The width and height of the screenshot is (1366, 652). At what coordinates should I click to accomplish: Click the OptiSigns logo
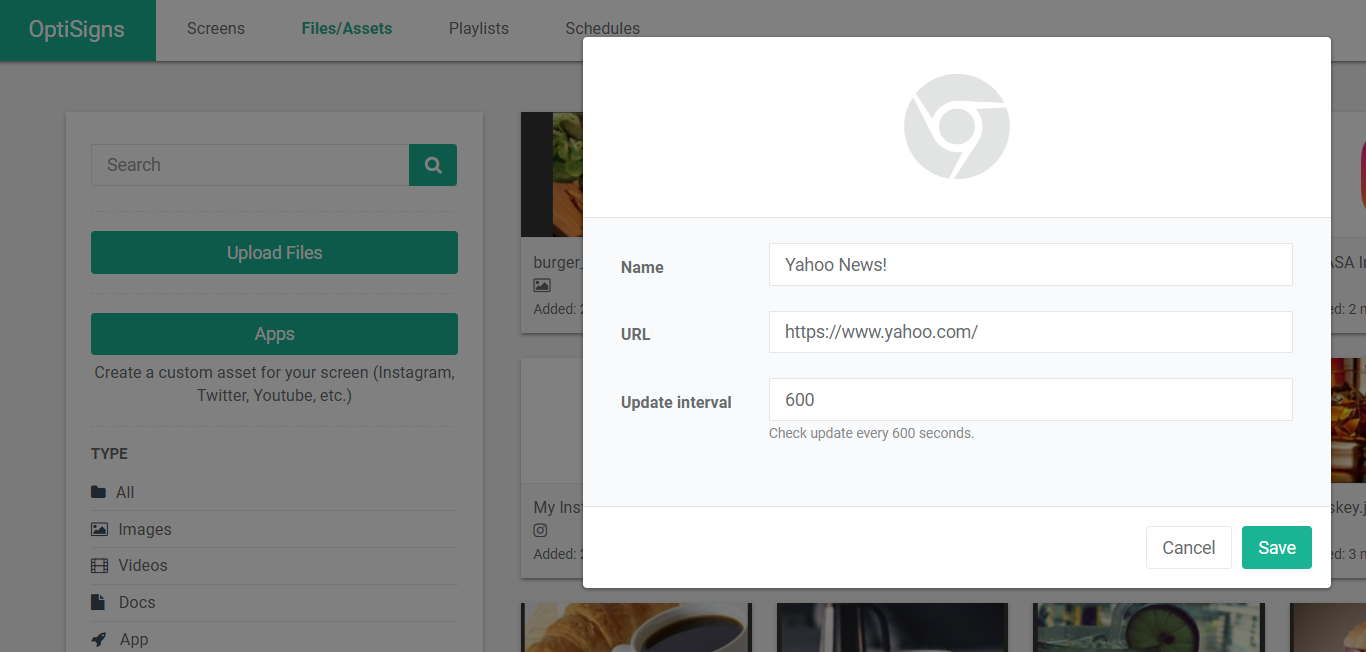tap(77, 30)
